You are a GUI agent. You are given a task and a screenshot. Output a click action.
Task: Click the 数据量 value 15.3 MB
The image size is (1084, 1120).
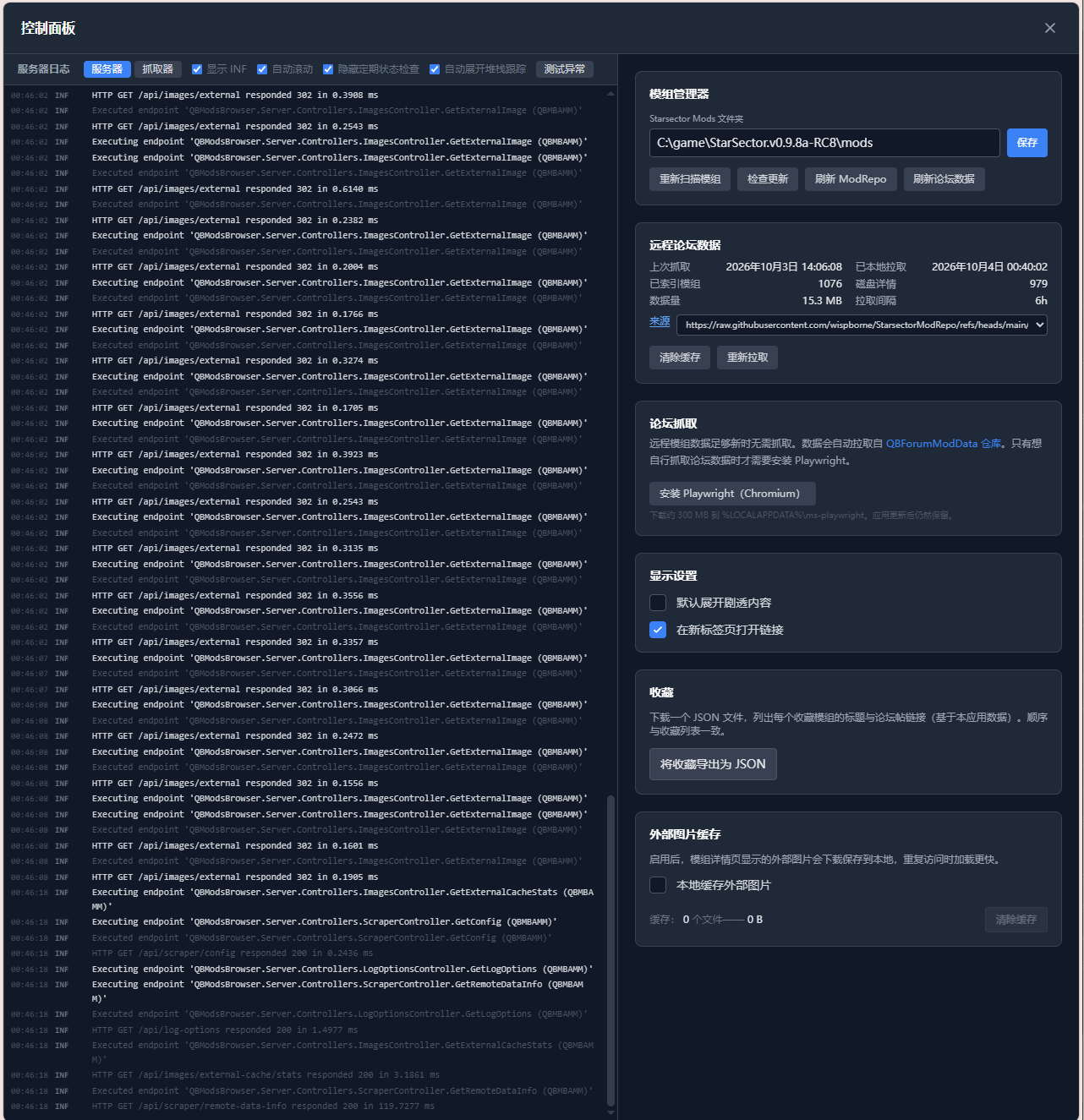point(822,301)
